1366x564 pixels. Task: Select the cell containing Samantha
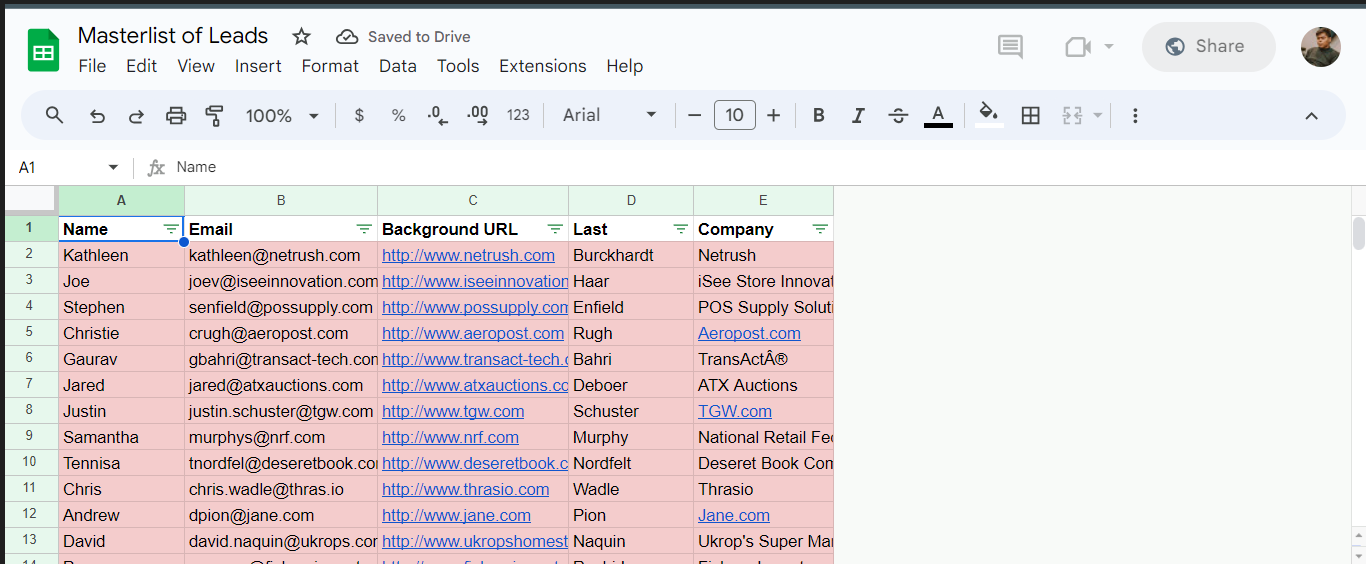click(122, 437)
